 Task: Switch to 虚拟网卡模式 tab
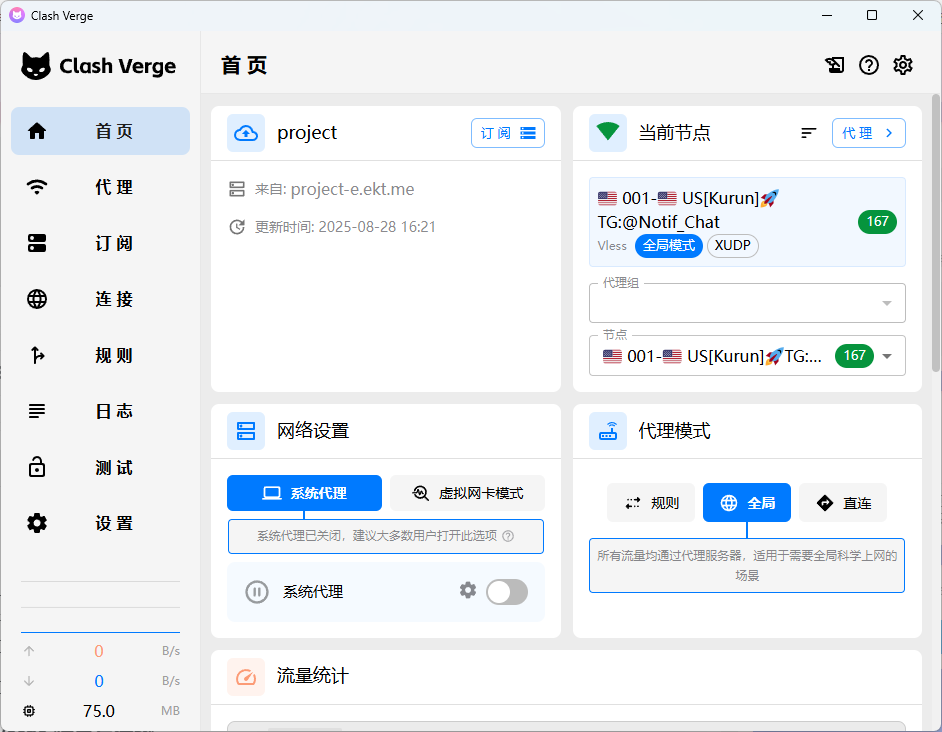(467, 493)
